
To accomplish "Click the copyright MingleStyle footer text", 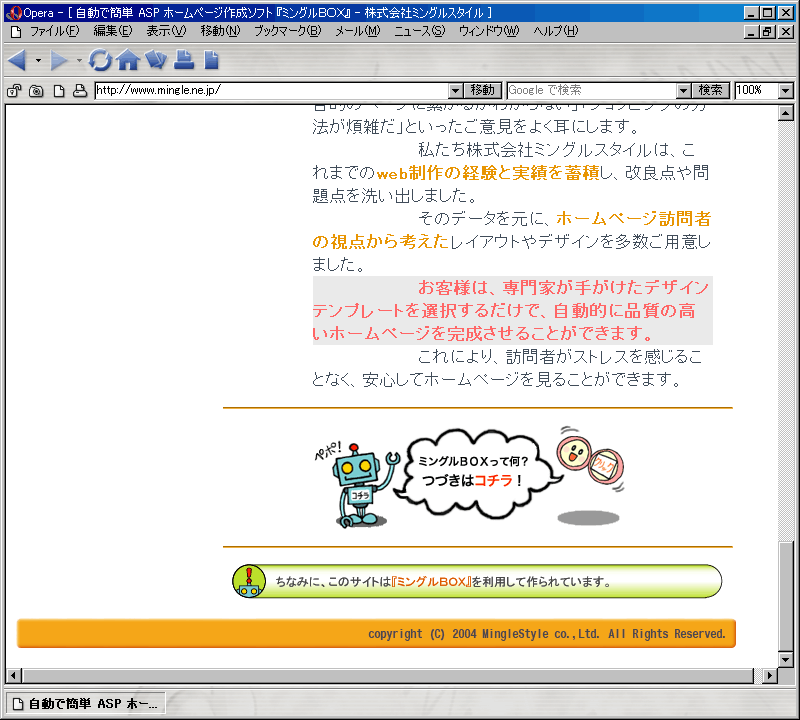I will click(x=546, y=634).
